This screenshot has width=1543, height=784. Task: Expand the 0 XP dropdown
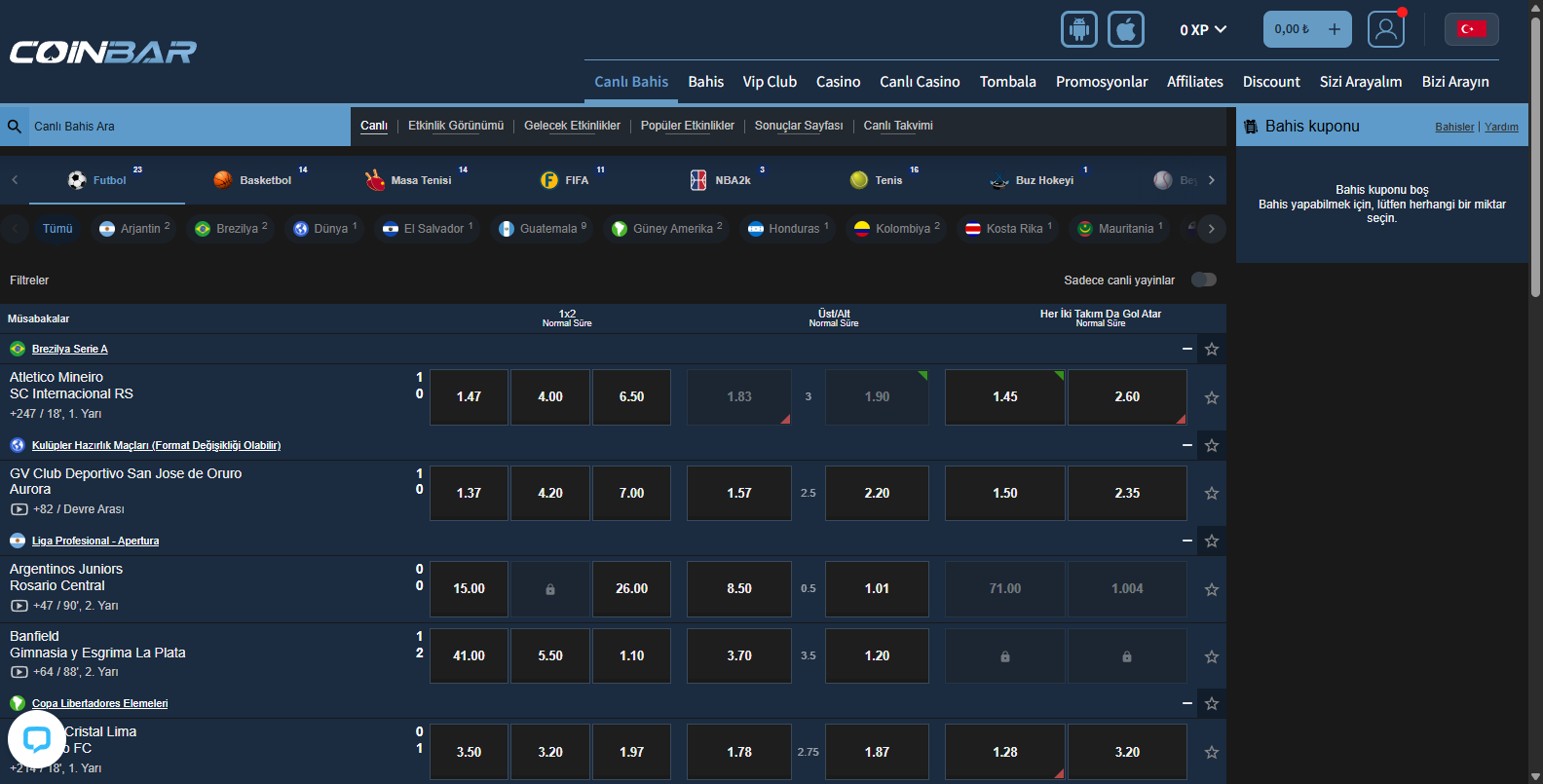pos(1202,30)
